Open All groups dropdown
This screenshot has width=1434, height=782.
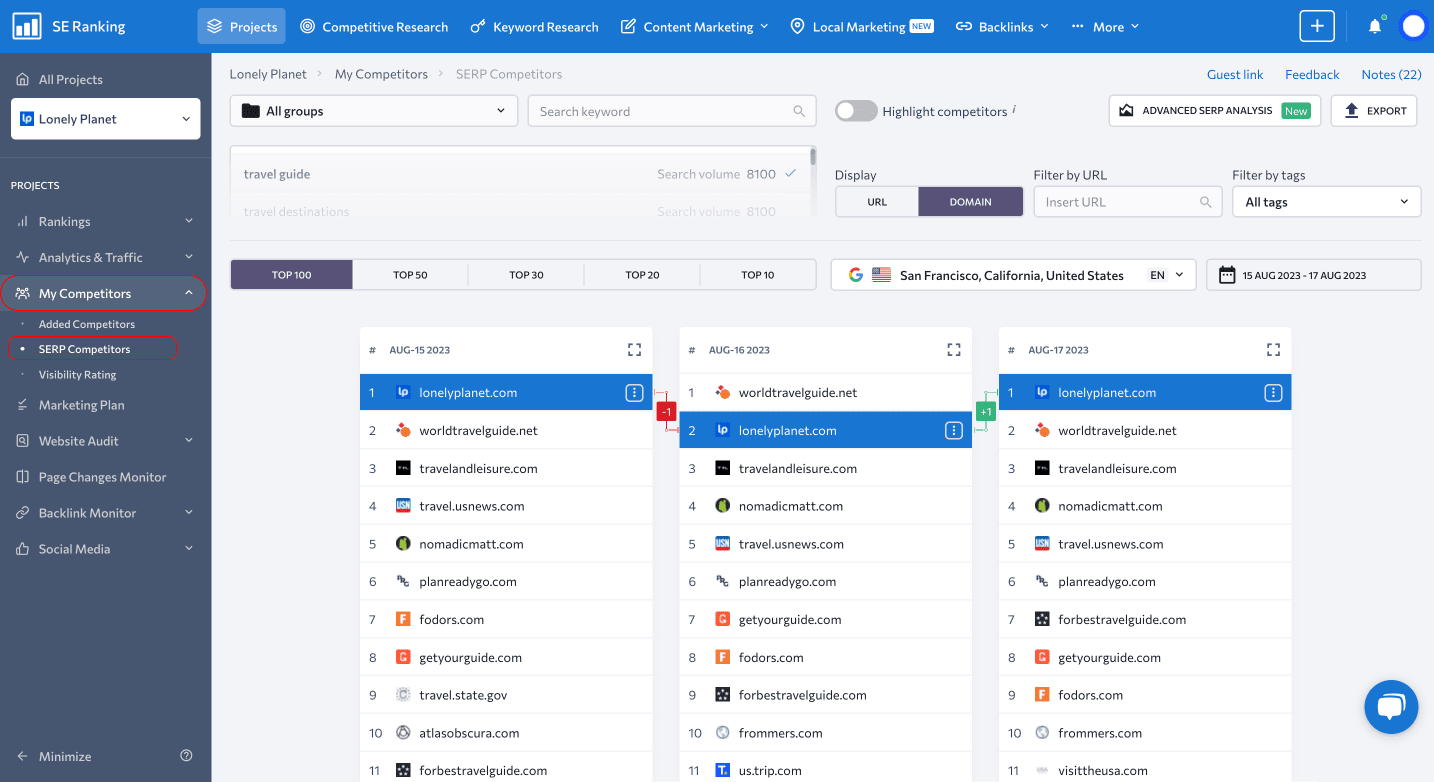click(x=374, y=111)
